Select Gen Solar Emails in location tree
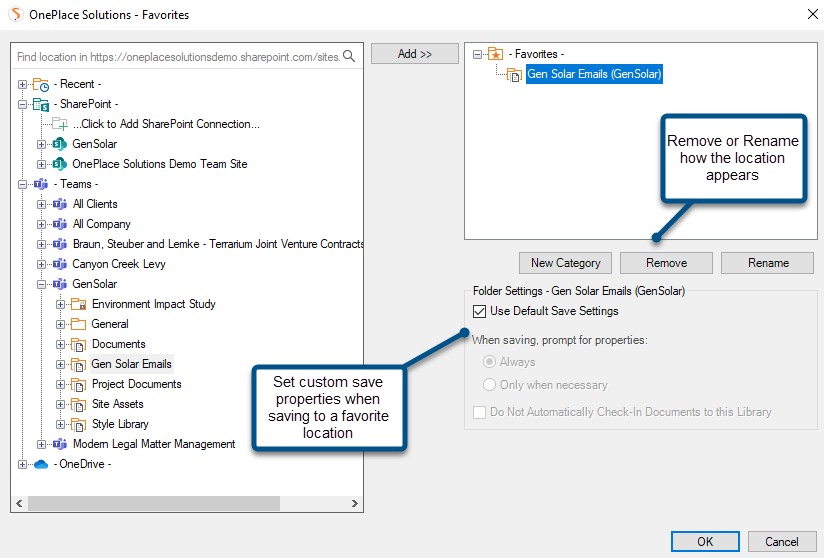 (x=131, y=364)
